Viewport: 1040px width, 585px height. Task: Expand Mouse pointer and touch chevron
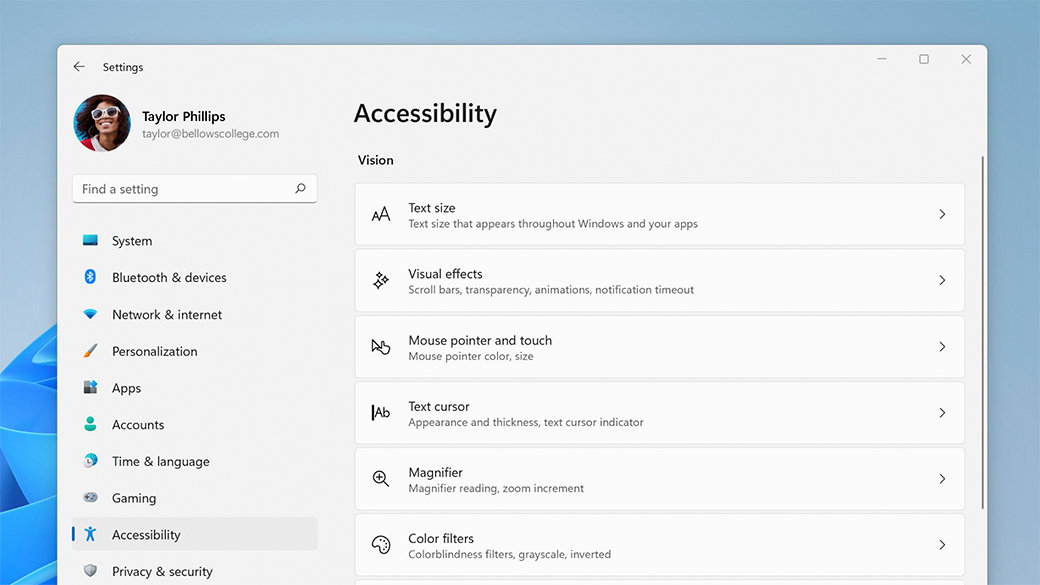[x=942, y=346]
